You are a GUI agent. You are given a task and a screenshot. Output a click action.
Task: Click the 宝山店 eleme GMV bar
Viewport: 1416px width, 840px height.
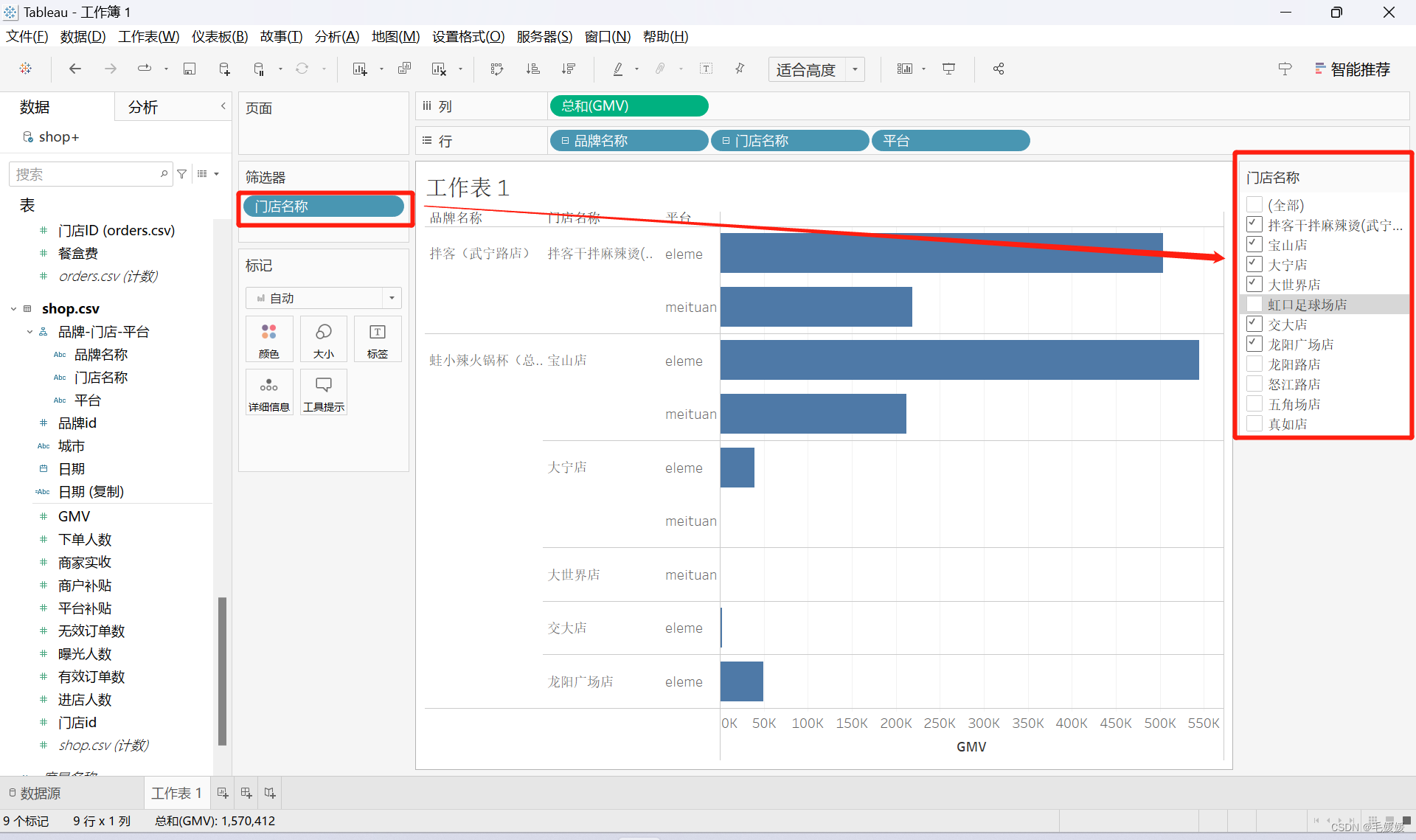coord(959,360)
